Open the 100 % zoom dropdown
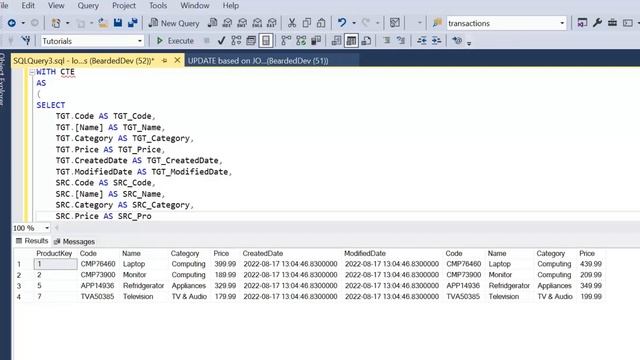The width and height of the screenshot is (640, 360). [x=47, y=228]
